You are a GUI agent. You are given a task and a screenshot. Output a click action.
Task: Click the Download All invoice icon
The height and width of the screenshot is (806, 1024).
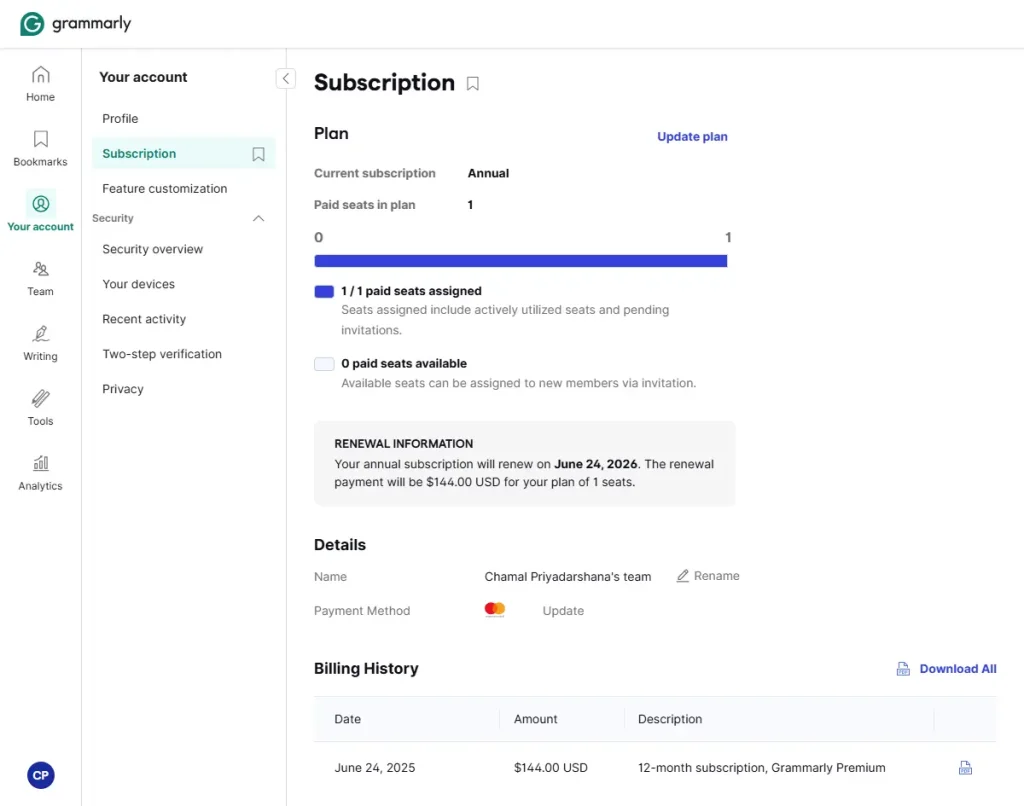click(903, 669)
